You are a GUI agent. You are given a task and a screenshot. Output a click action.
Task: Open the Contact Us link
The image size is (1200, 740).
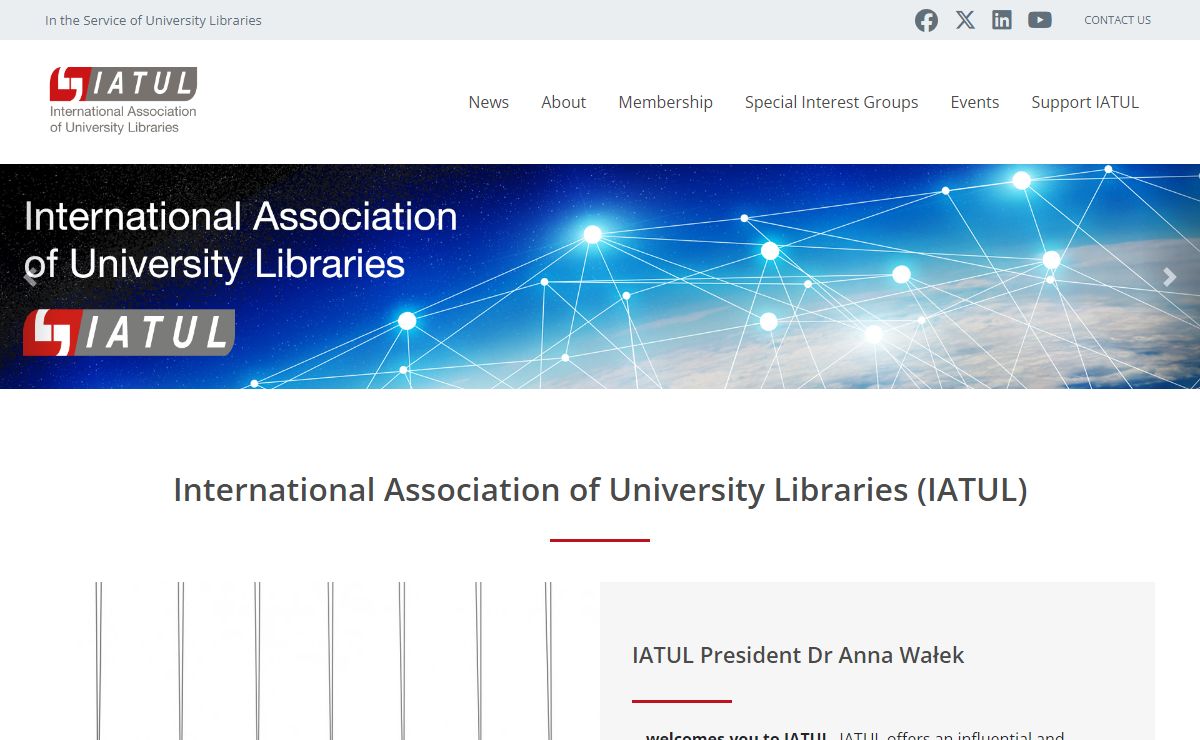1117,20
